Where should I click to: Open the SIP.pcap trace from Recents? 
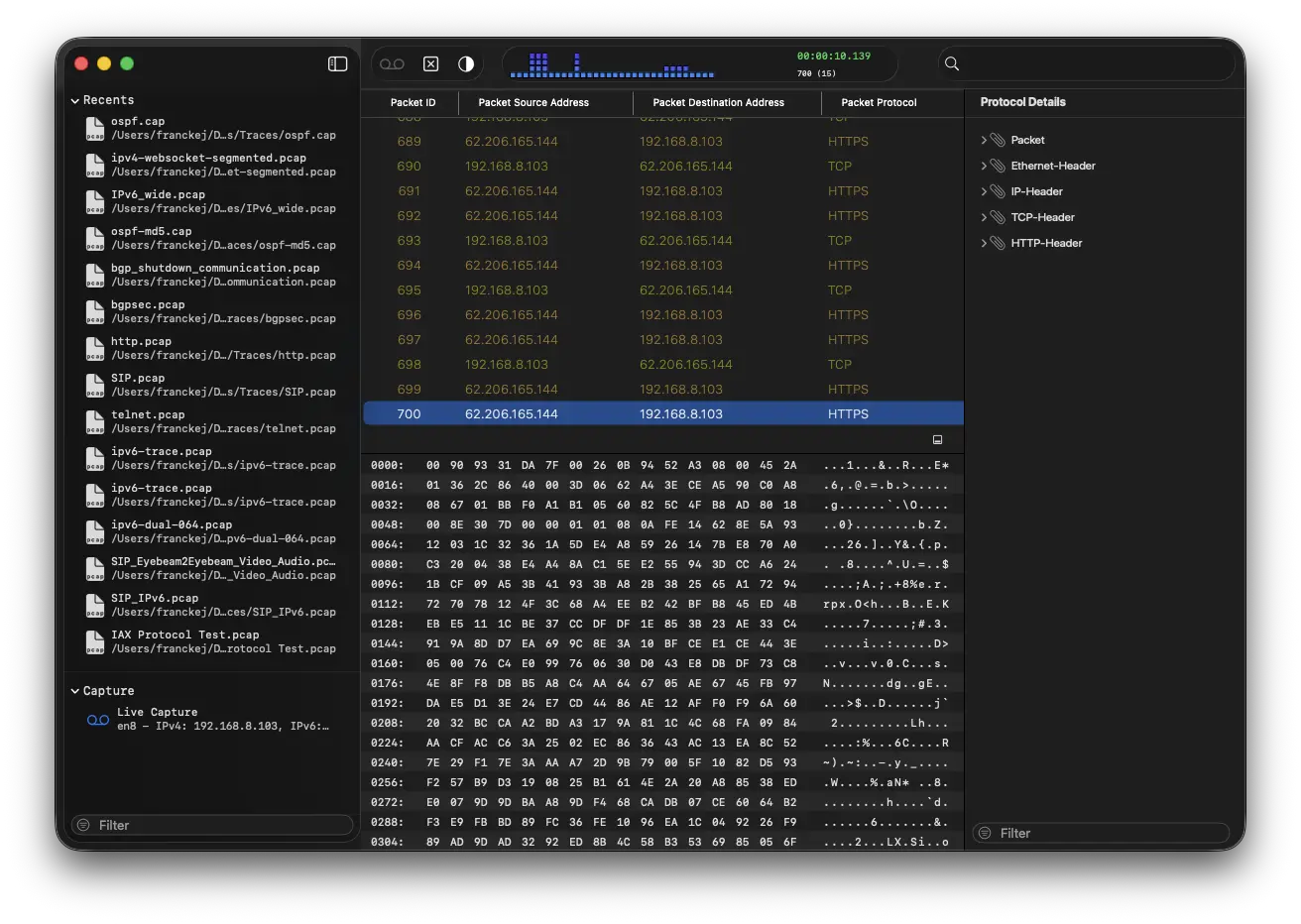(94, 385)
